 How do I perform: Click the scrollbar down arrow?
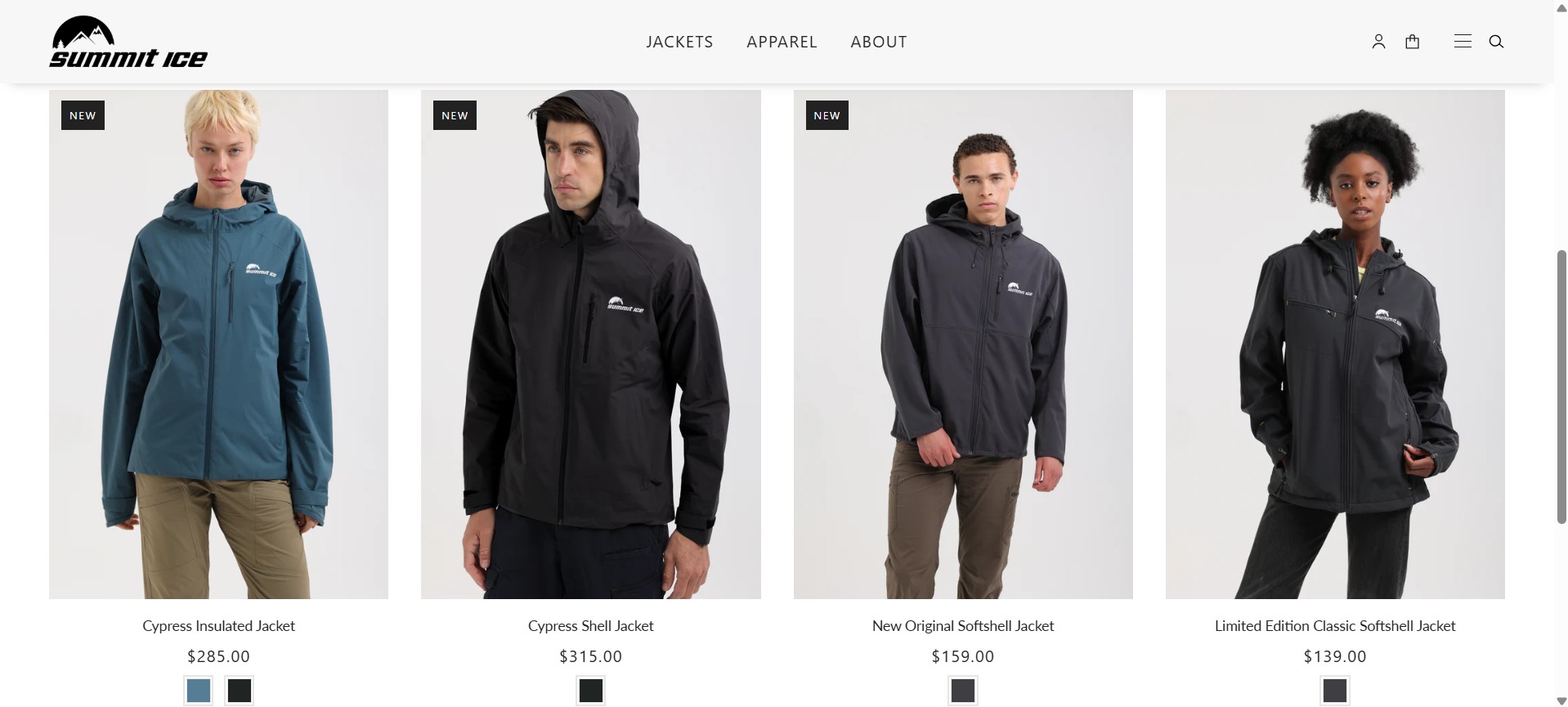tap(1561, 700)
